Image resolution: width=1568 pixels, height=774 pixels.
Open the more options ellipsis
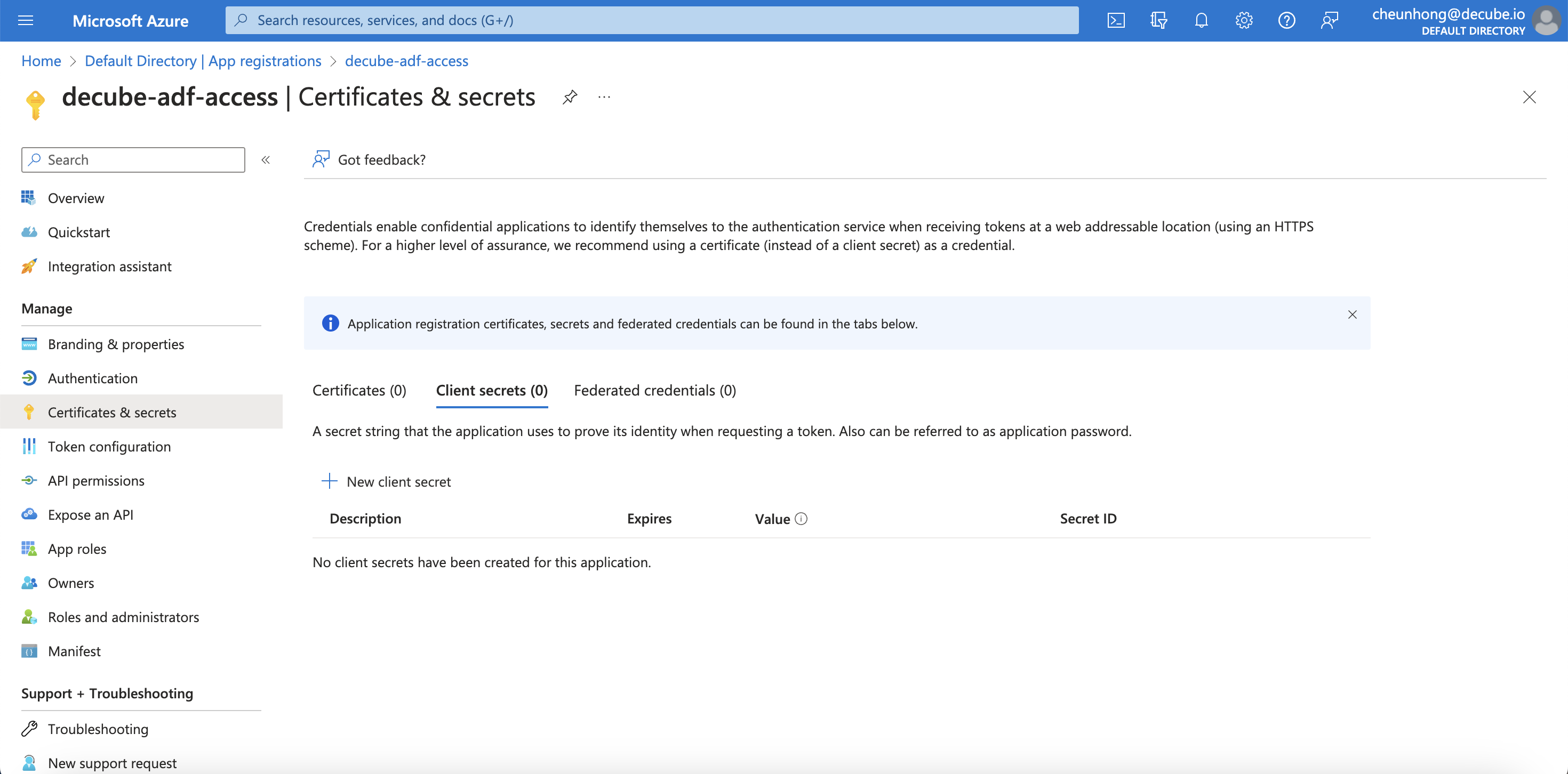click(604, 98)
